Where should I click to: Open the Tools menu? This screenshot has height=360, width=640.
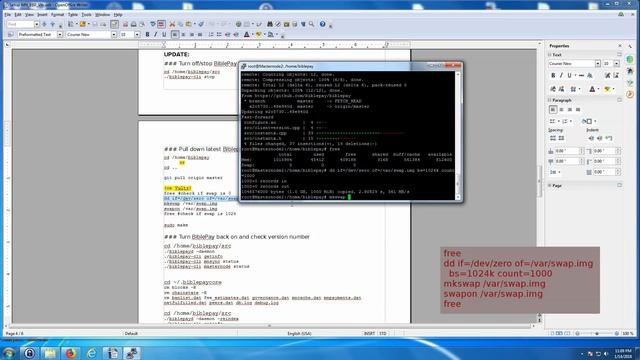click(x=86, y=14)
